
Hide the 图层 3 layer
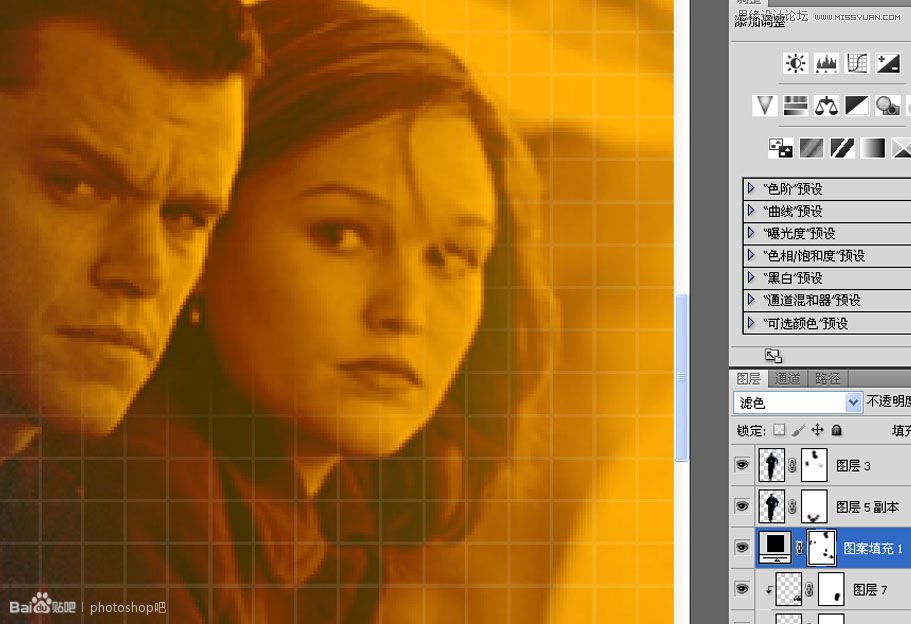click(x=741, y=465)
